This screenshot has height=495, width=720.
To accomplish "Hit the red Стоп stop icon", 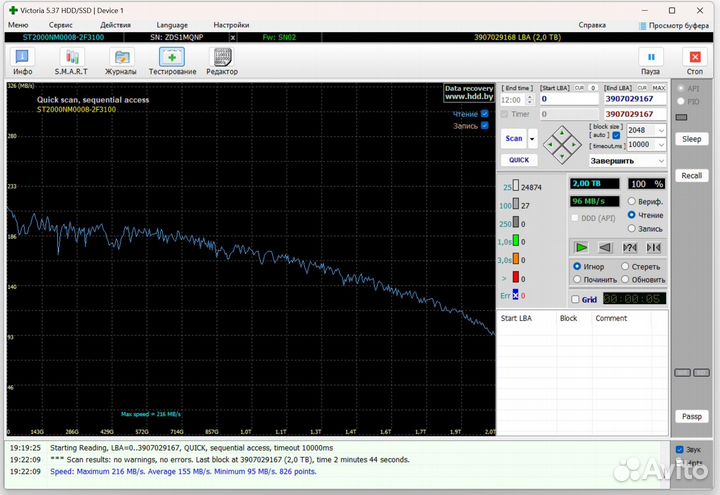I will coord(695,59).
